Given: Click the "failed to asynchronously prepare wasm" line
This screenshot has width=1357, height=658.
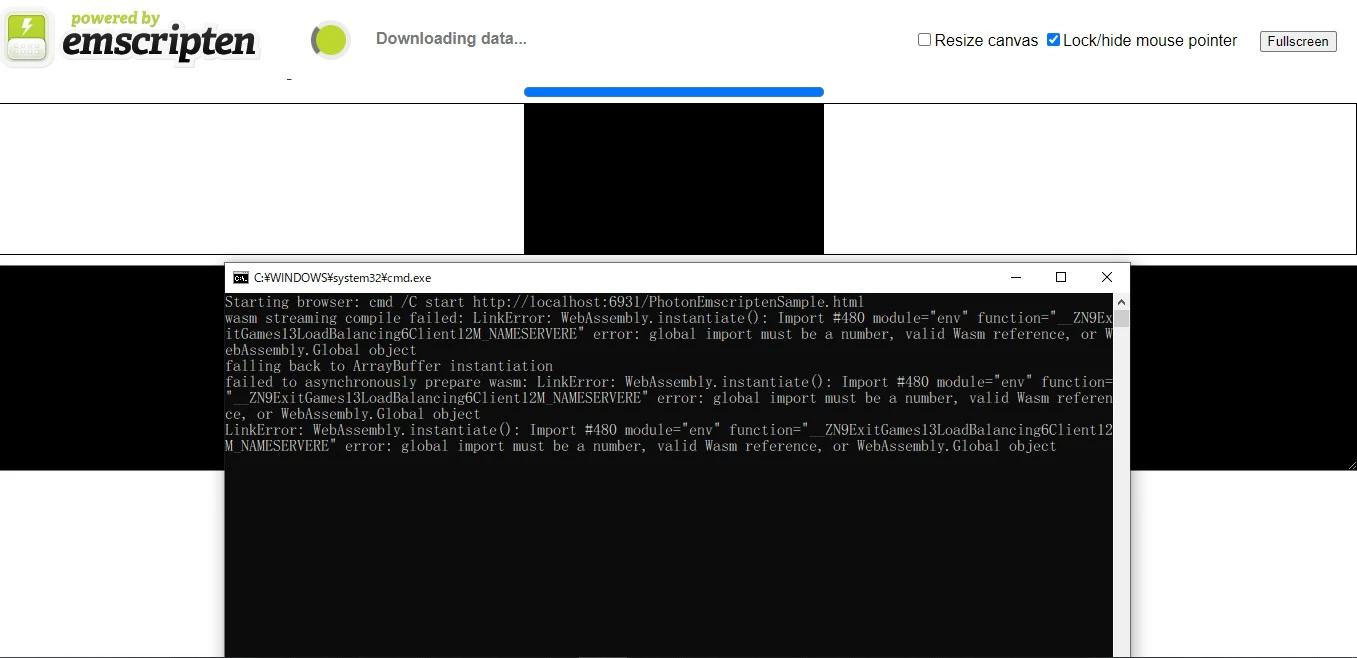Looking at the screenshot, I should 669,398.
